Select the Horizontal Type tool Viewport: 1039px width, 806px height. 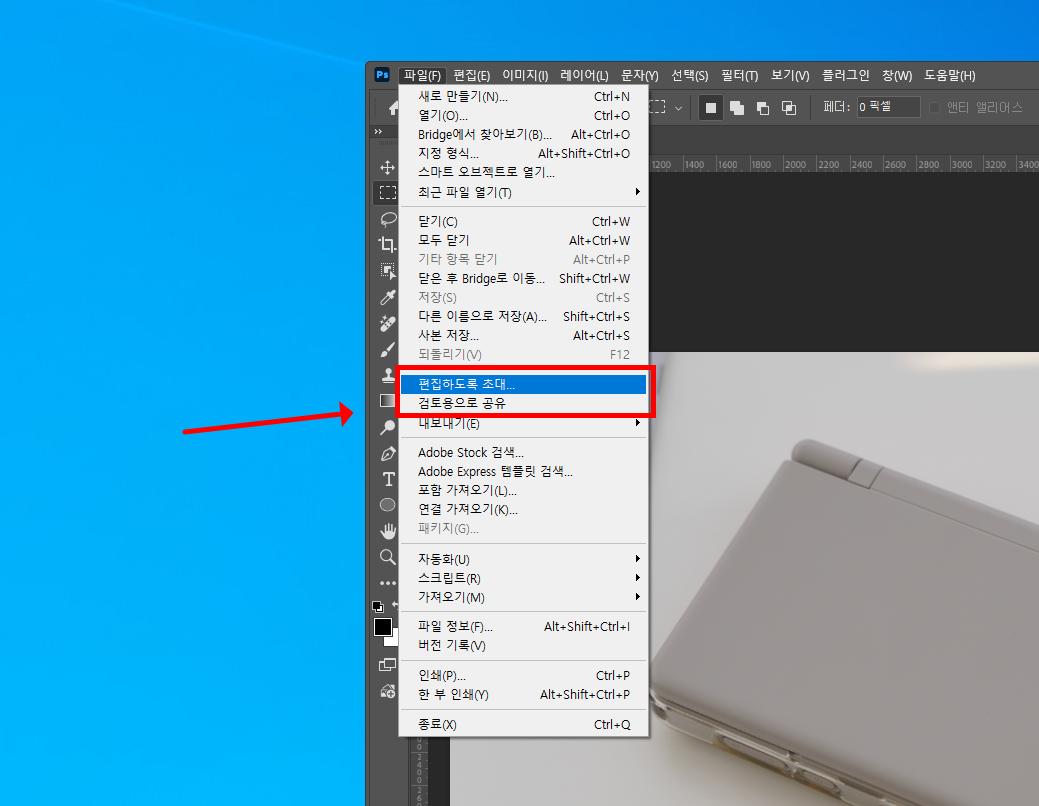(388, 479)
